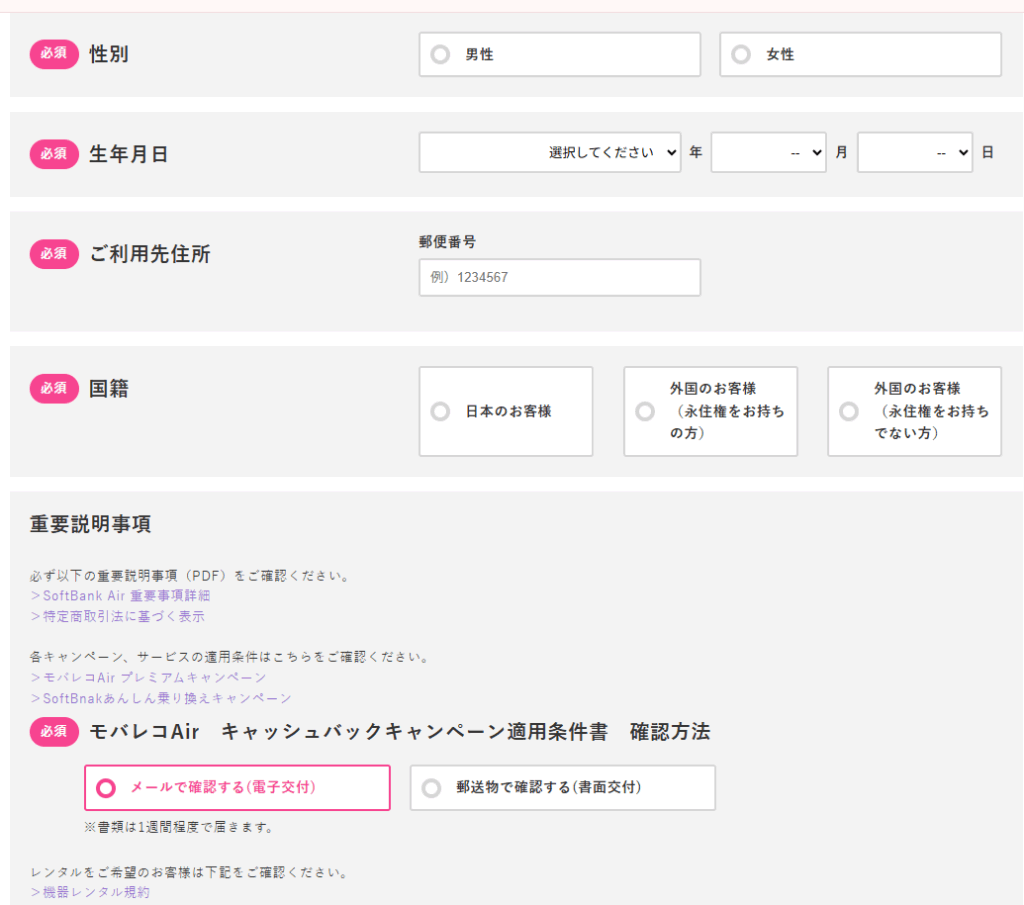Open the birth day dropdown

(914, 153)
